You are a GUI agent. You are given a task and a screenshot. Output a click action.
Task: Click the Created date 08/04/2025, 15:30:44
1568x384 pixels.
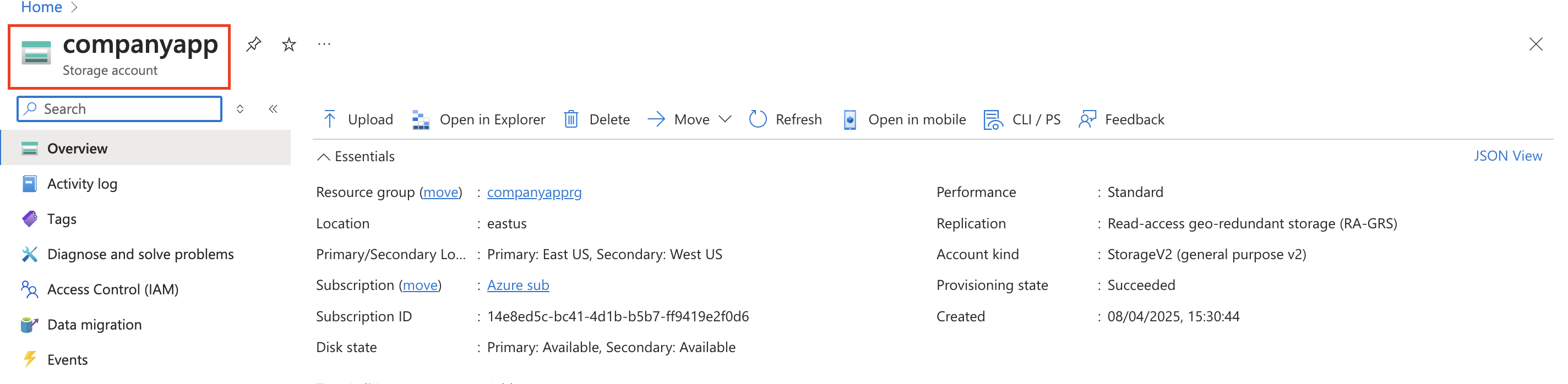tap(1173, 316)
